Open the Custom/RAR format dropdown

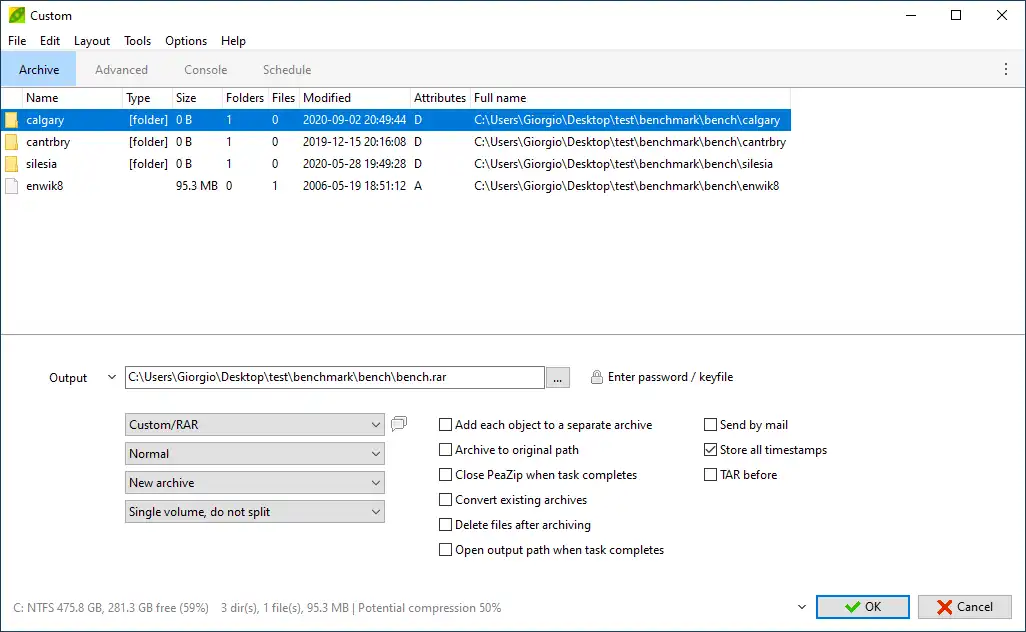255,425
